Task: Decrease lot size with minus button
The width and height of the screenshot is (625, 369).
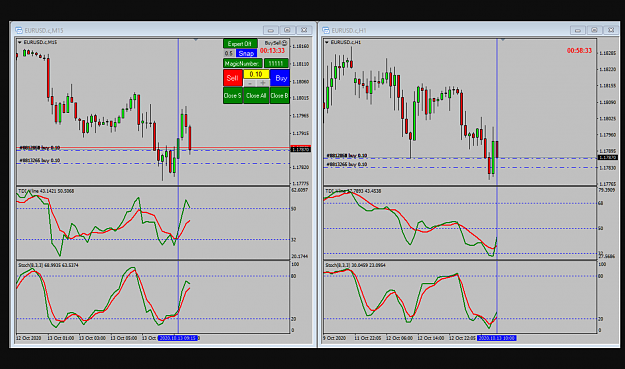Action: 250,83
